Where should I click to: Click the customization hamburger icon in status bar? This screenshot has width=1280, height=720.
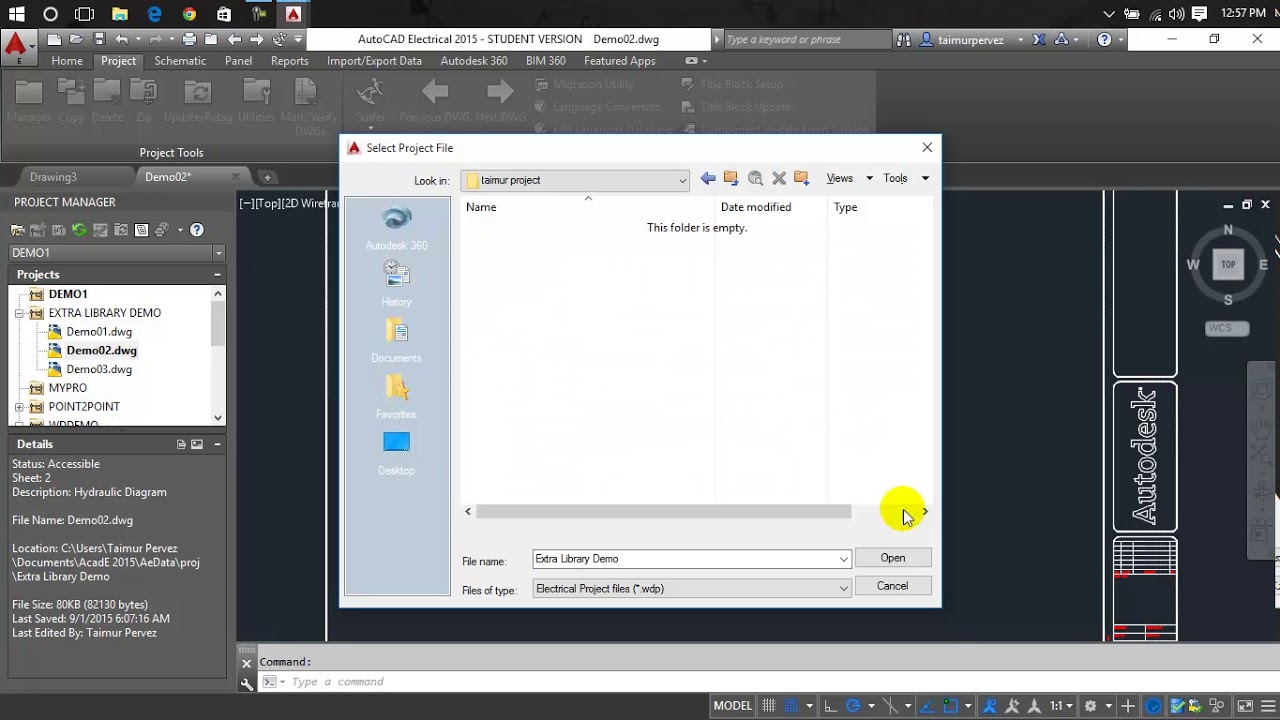point(1268,706)
